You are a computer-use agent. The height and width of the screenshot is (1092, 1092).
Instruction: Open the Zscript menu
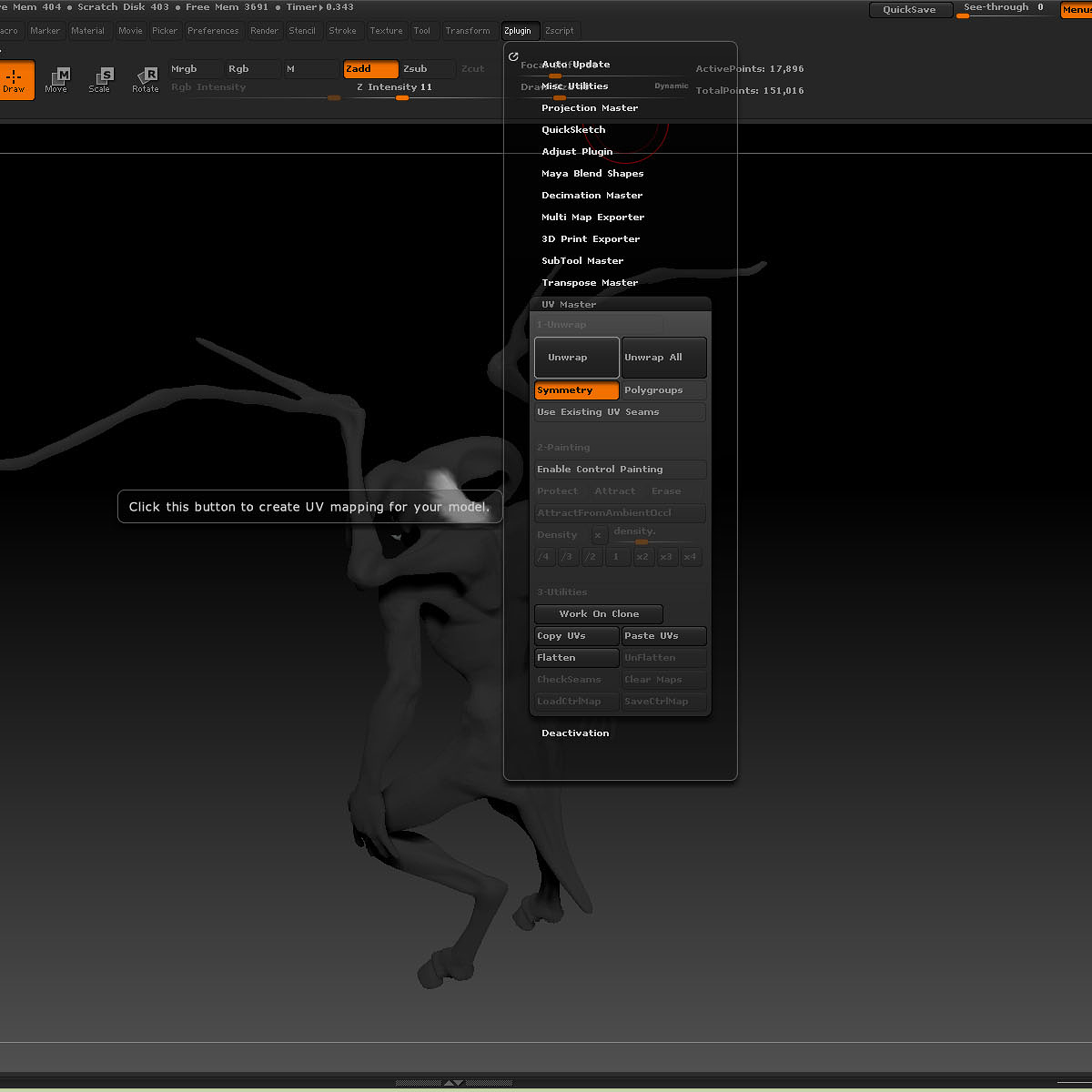560,31
